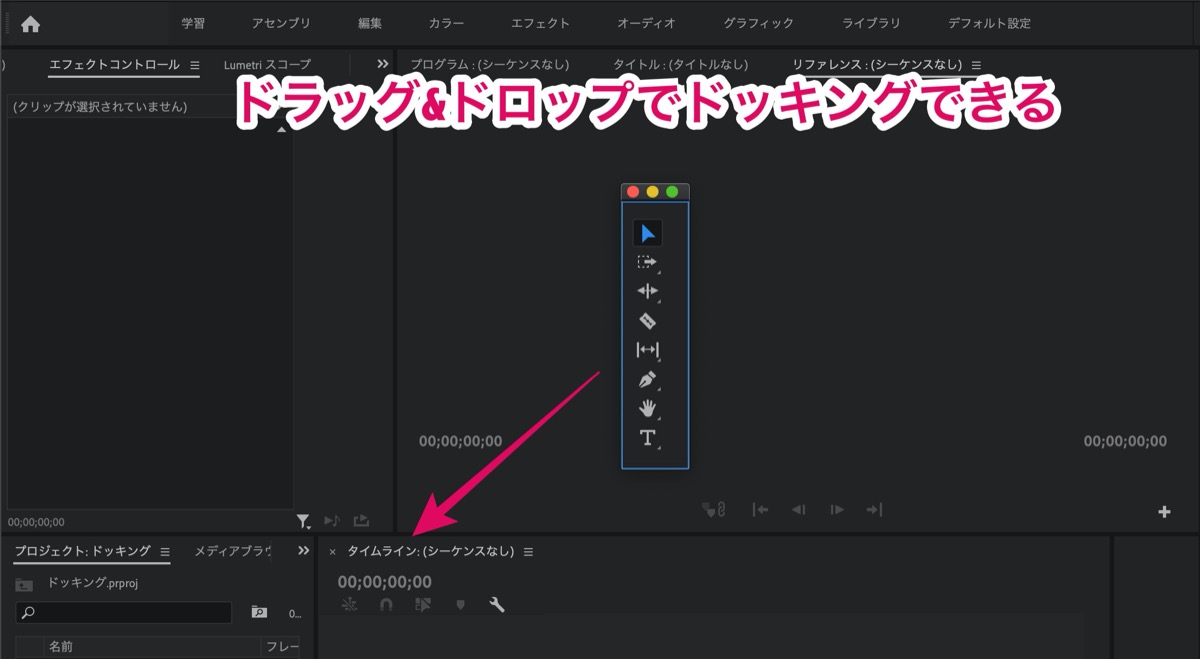Click the gang to program monitor icon
Viewport: 1200px width, 659px height.
point(714,510)
